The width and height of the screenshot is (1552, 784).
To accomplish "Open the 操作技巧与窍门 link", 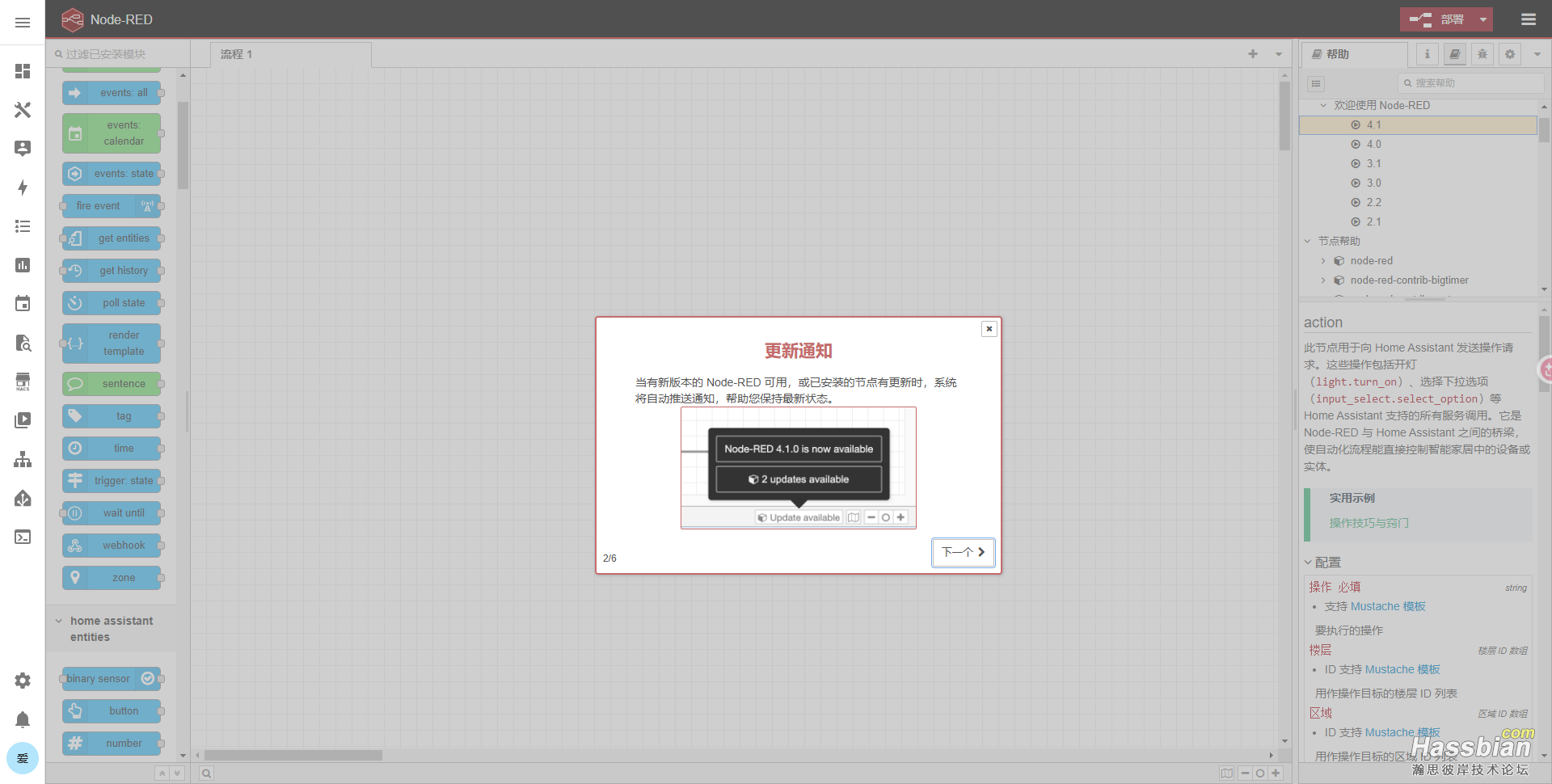I will [1369, 523].
